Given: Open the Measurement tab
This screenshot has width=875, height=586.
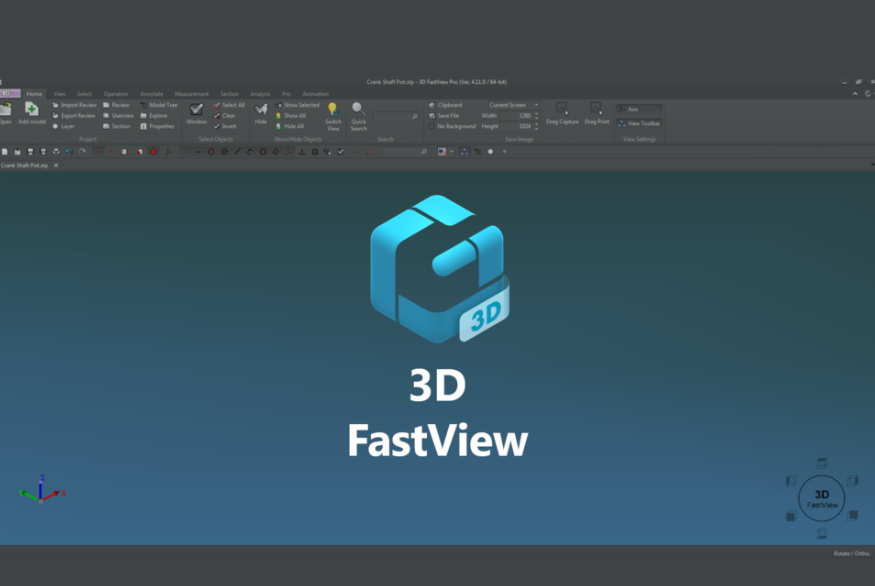Looking at the screenshot, I should click(x=191, y=94).
